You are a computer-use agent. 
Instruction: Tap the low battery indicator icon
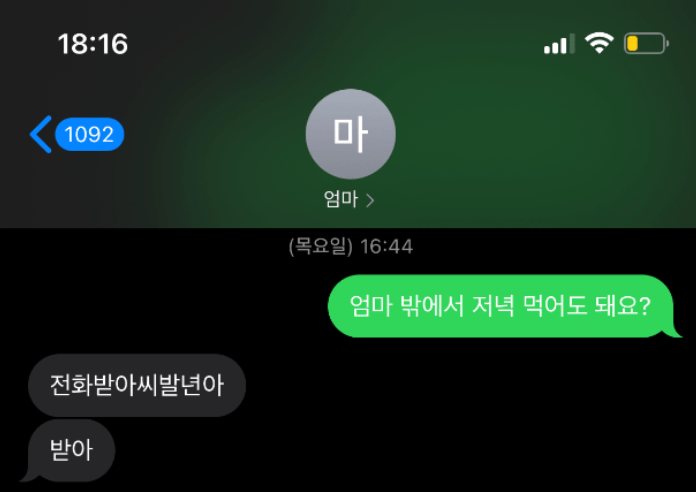[646, 44]
